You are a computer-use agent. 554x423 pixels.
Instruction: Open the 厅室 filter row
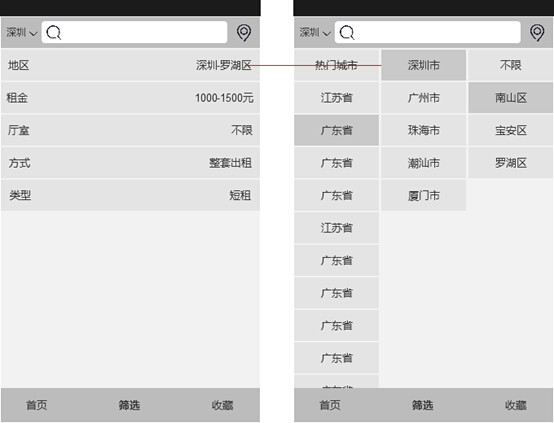click(130, 130)
